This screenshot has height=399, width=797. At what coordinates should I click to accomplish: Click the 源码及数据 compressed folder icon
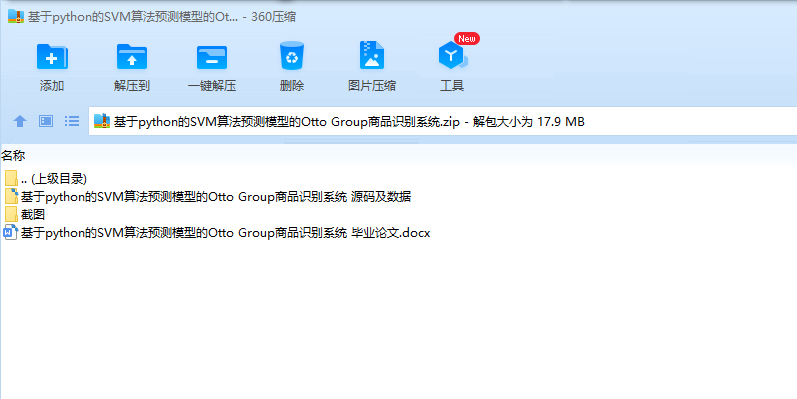11,196
